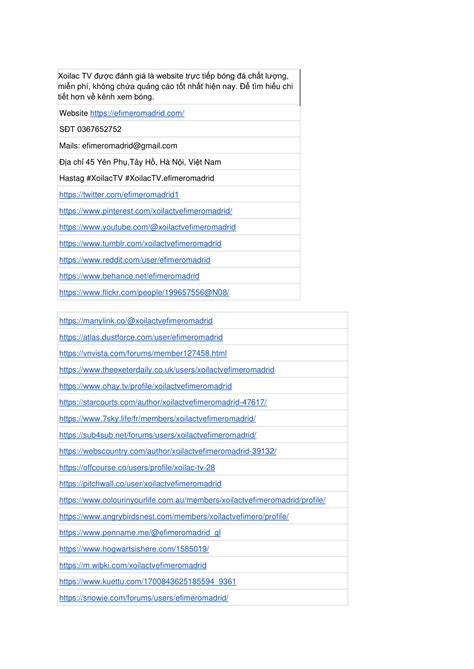474x669 pixels.
Task: Visit the hogwartsishere.com/1585019 link
Action: point(134,549)
